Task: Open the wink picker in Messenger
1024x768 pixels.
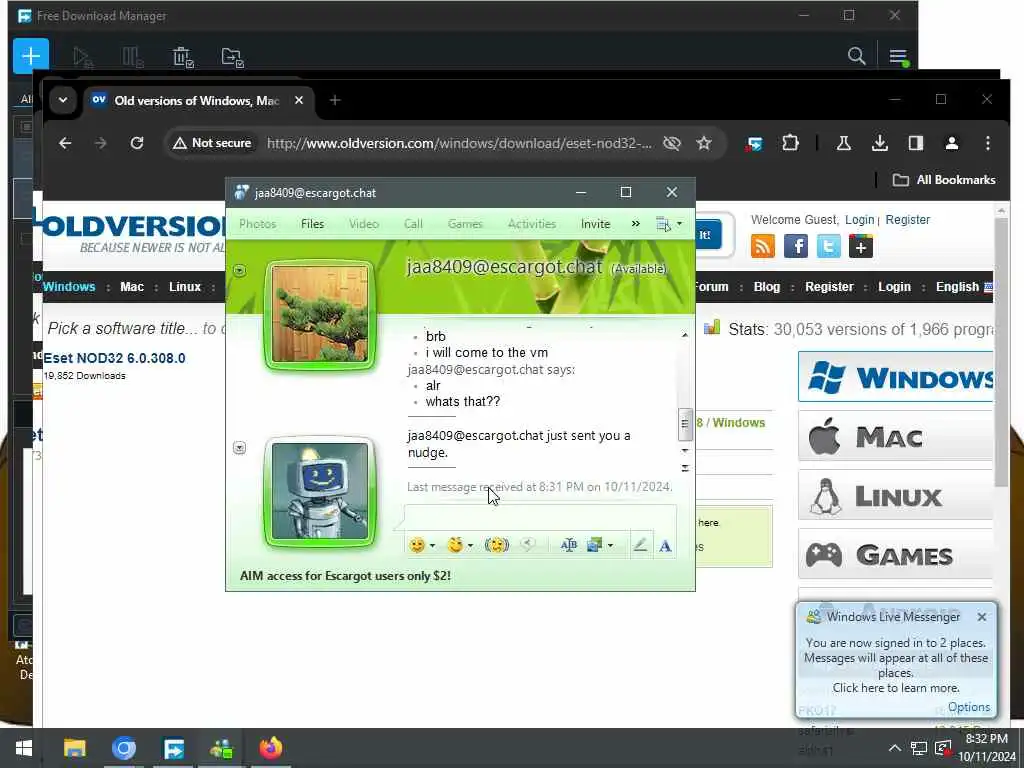Action: [x=455, y=545]
